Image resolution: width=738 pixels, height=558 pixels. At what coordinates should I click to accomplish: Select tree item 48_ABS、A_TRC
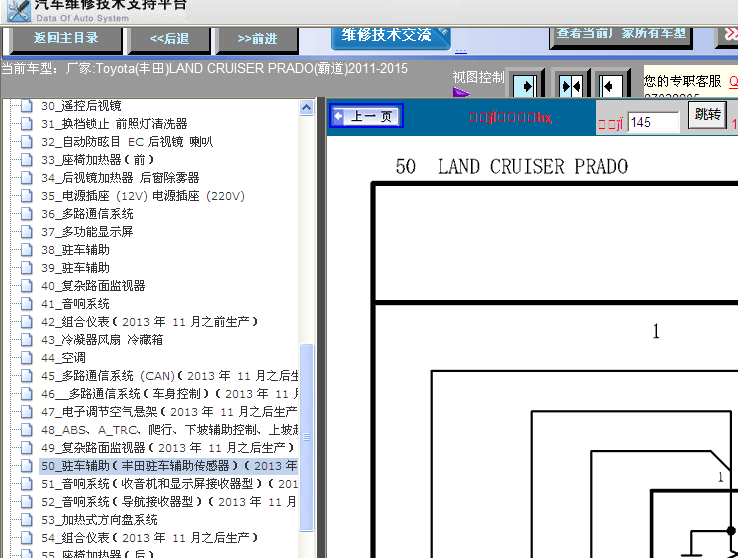click(169, 430)
